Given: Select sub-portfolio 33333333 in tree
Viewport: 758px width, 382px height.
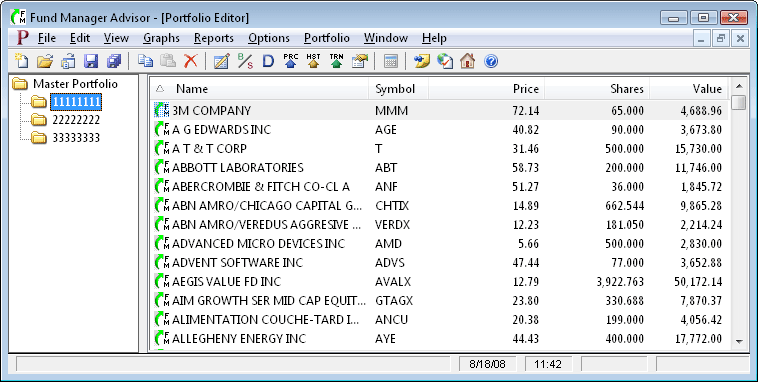Looking at the screenshot, I should click(76, 138).
